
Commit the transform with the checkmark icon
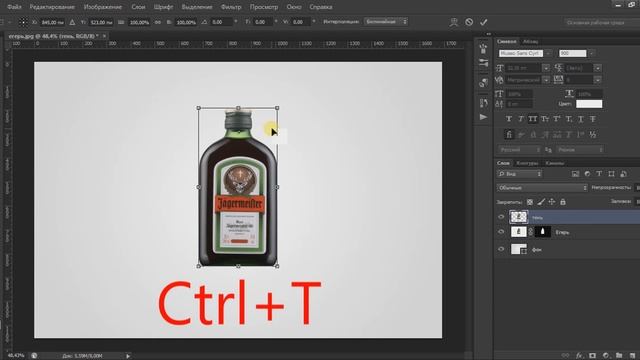(x=484, y=22)
